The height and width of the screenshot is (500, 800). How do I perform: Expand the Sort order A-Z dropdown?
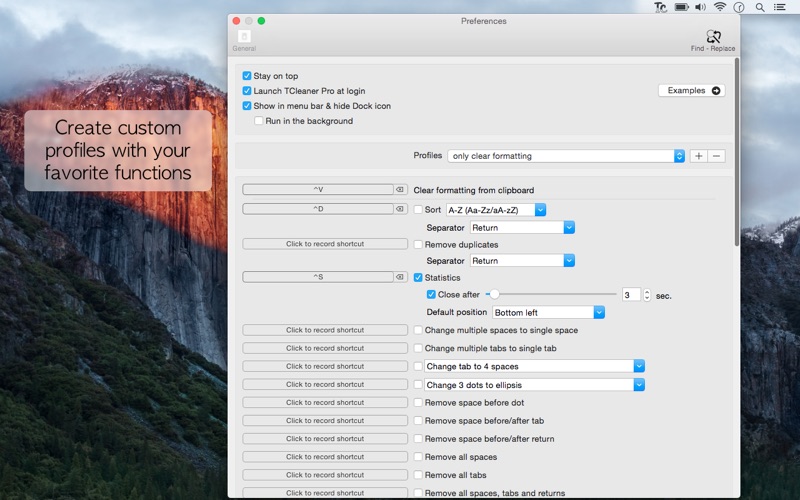pyautogui.click(x=496, y=210)
